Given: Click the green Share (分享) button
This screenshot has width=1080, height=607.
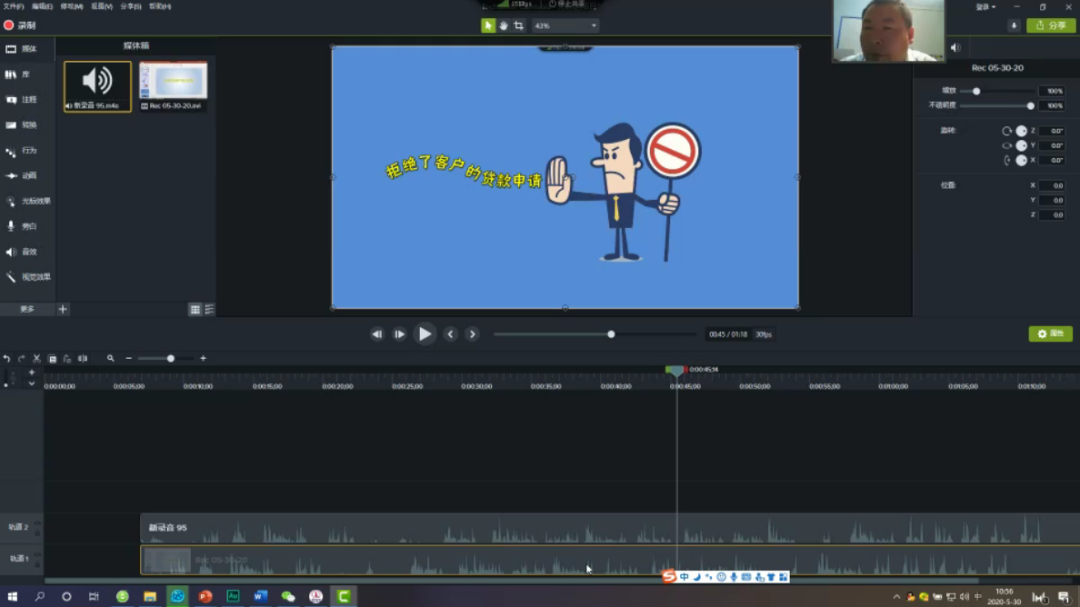Looking at the screenshot, I should tap(1051, 25).
